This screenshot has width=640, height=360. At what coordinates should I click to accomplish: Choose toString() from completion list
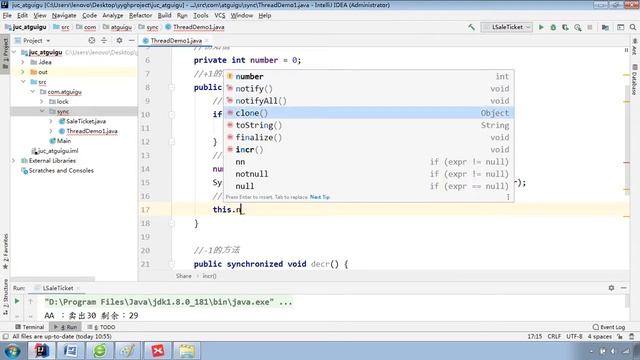point(369,125)
